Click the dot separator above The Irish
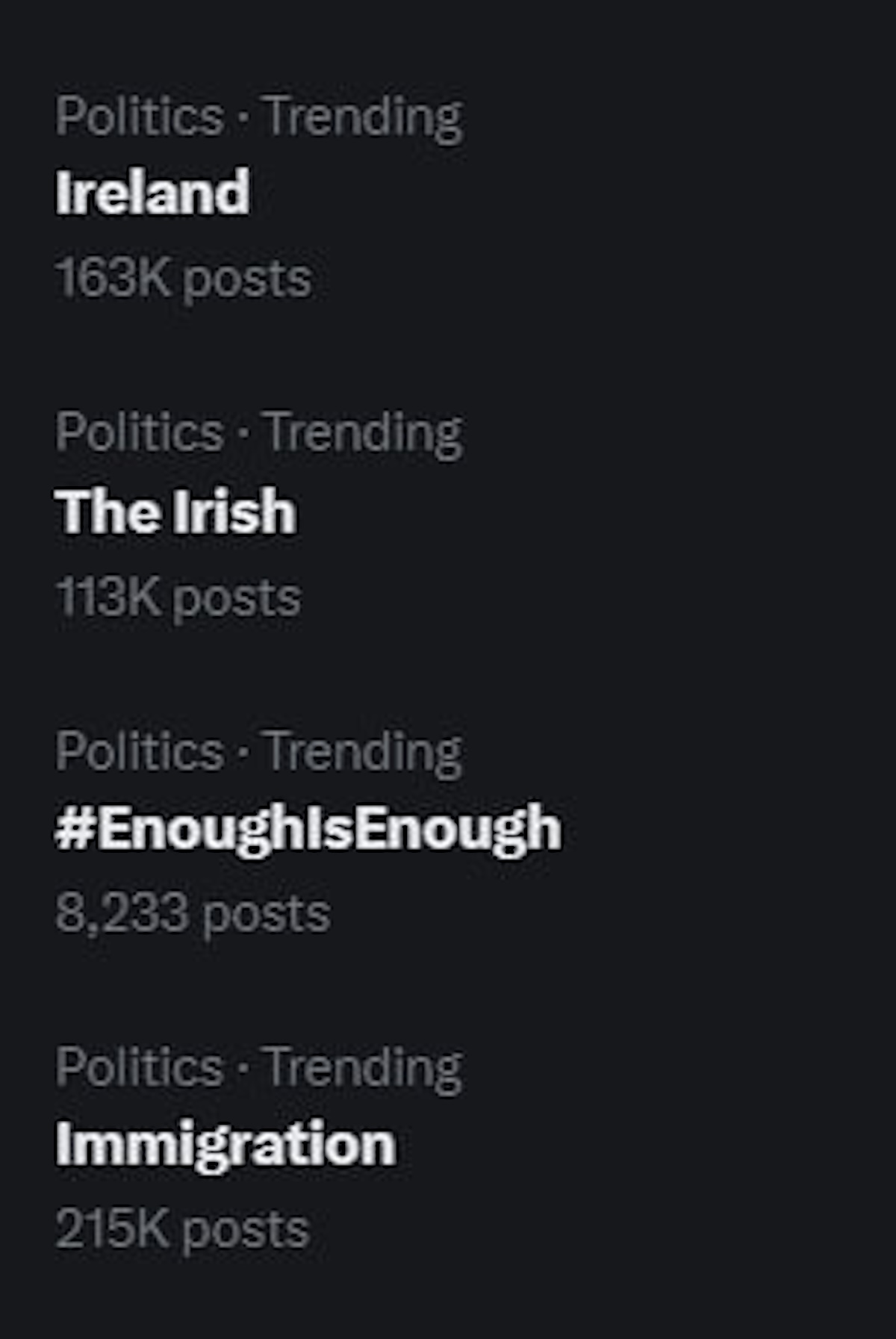The height and width of the screenshot is (1339, 896). pyautogui.click(x=243, y=434)
